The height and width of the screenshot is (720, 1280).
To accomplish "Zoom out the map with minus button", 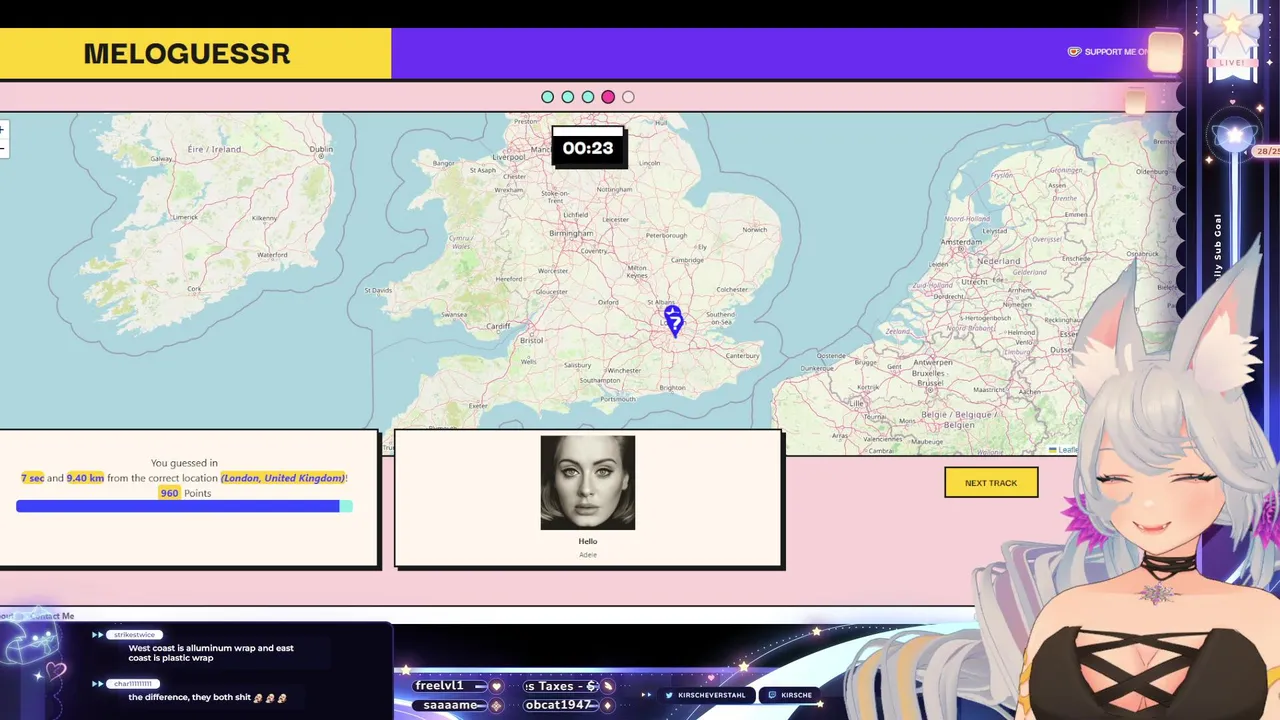I will [2, 149].
